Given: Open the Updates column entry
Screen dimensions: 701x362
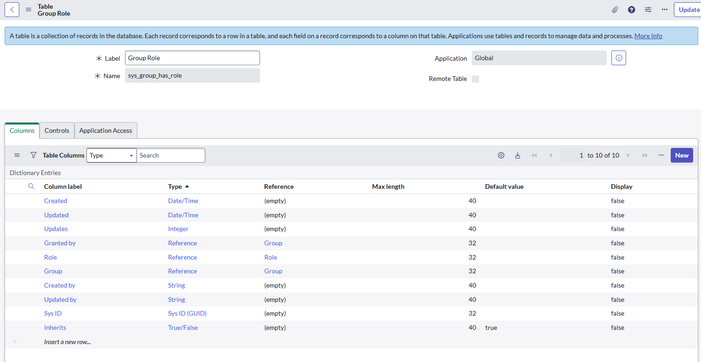Looking at the screenshot, I should 56,229.
